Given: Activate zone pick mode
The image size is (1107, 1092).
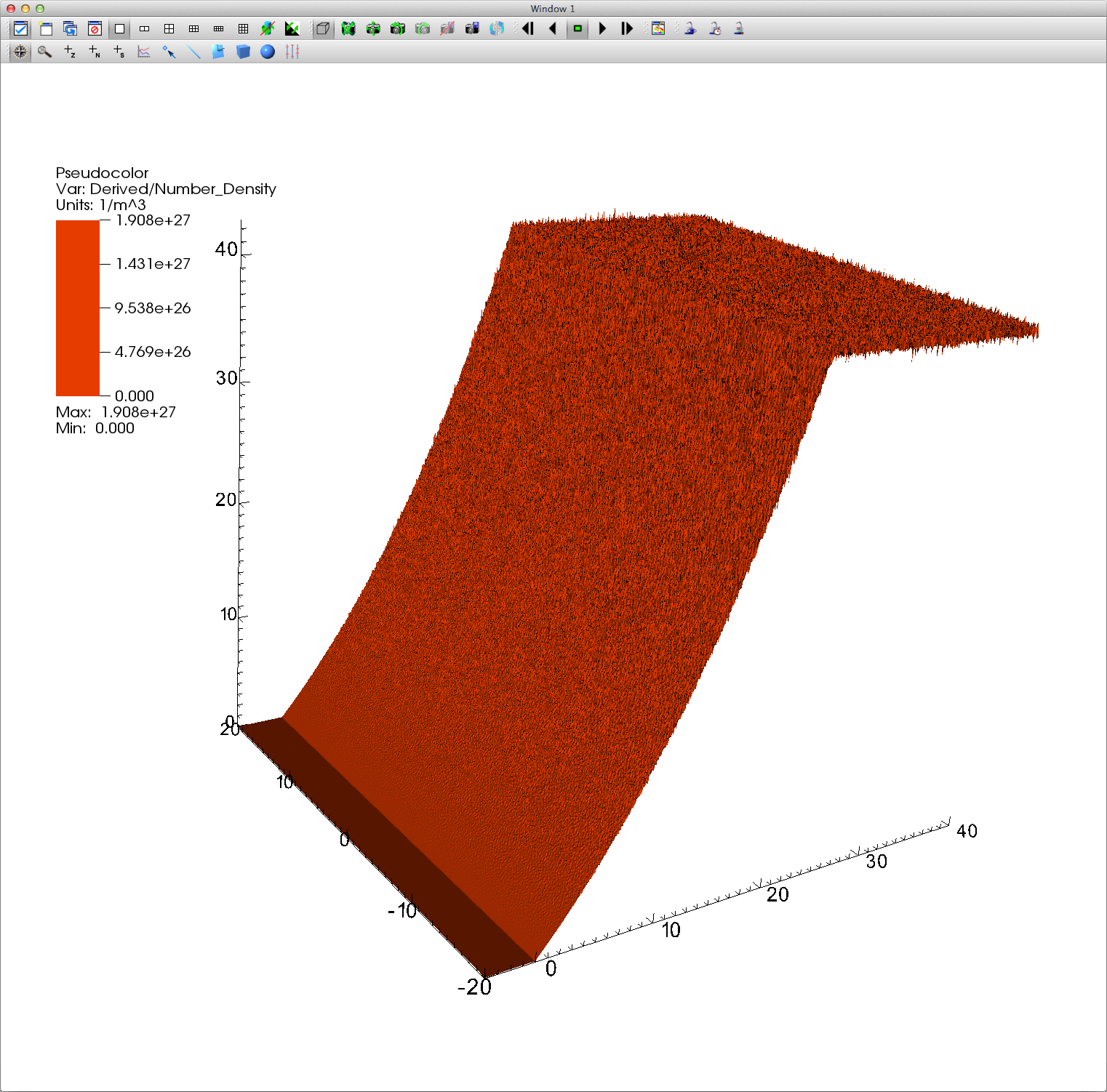Looking at the screenshot, I should point(70,52).
